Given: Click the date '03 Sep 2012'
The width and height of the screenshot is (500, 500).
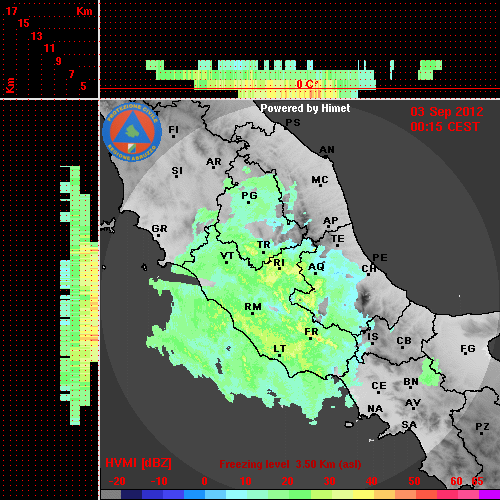Looking at the screenshot, I should pos(447,112).
